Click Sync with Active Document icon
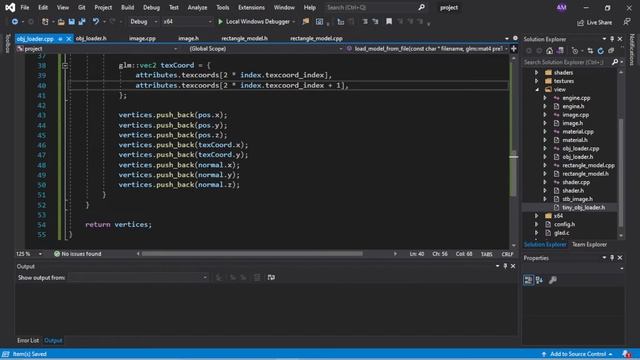The height and width of the screenshot is (360, 640). 590,51
